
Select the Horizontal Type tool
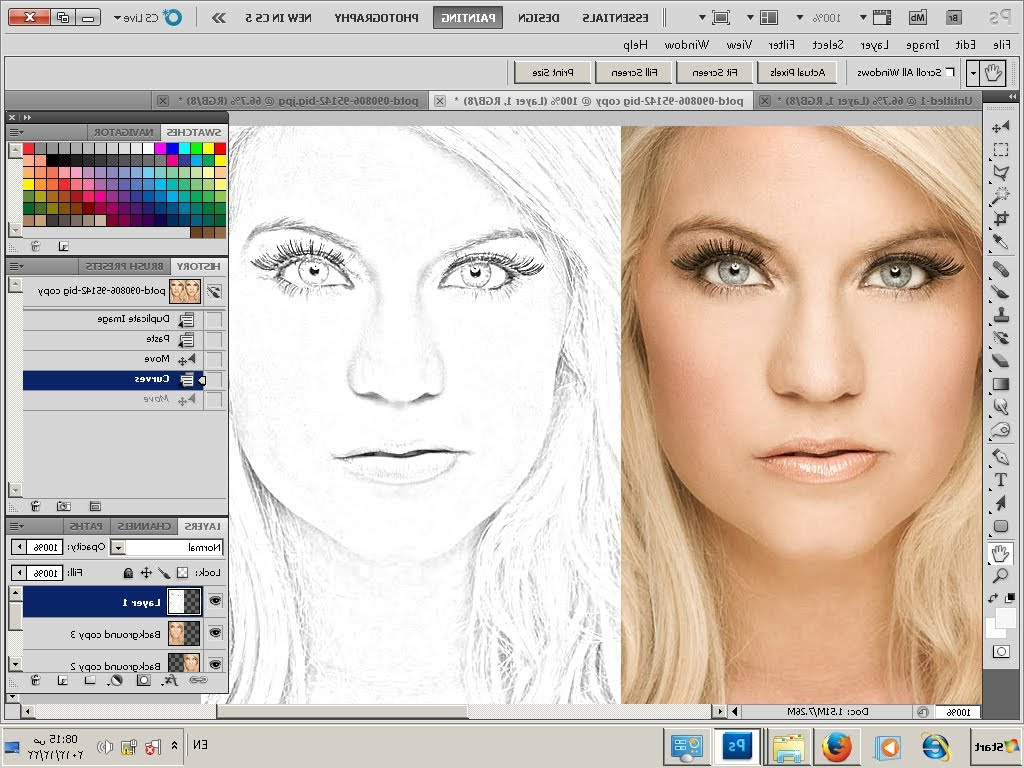[x=1000, y=480]
